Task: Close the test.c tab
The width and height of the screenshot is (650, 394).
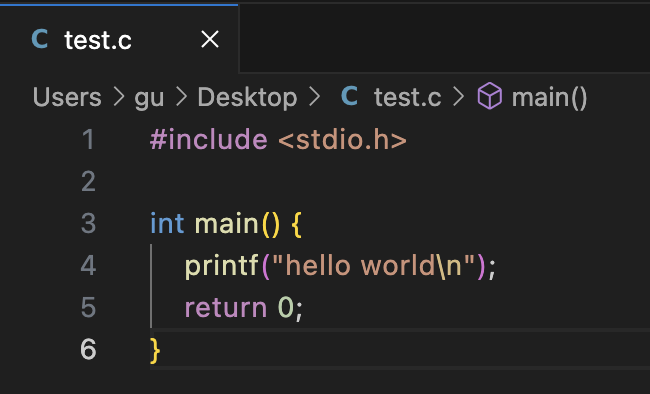Action: [x=210, y=40]
